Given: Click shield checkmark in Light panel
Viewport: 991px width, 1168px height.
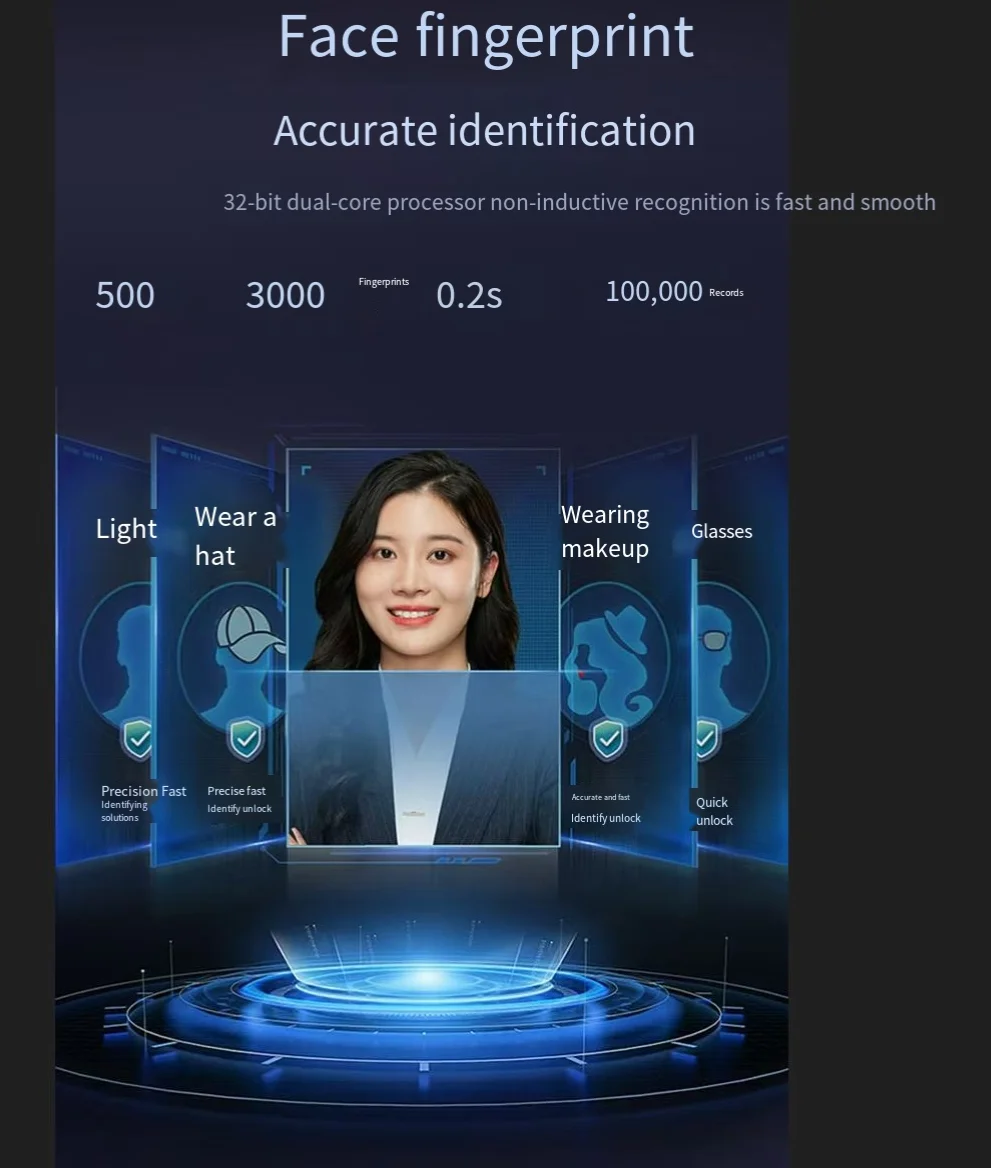Looking at the screenshot, I should pyautogui.click(x=137, y=738).
